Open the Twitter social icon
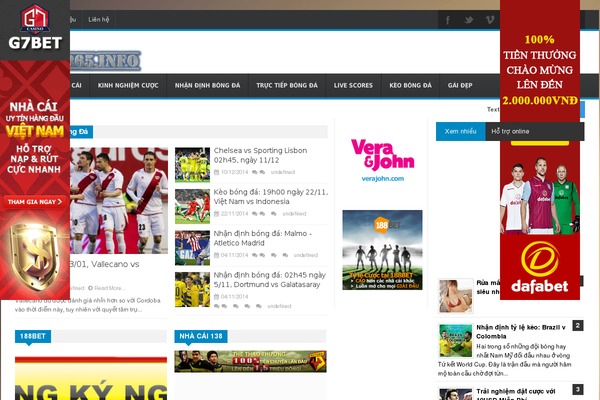 point(468,20)
